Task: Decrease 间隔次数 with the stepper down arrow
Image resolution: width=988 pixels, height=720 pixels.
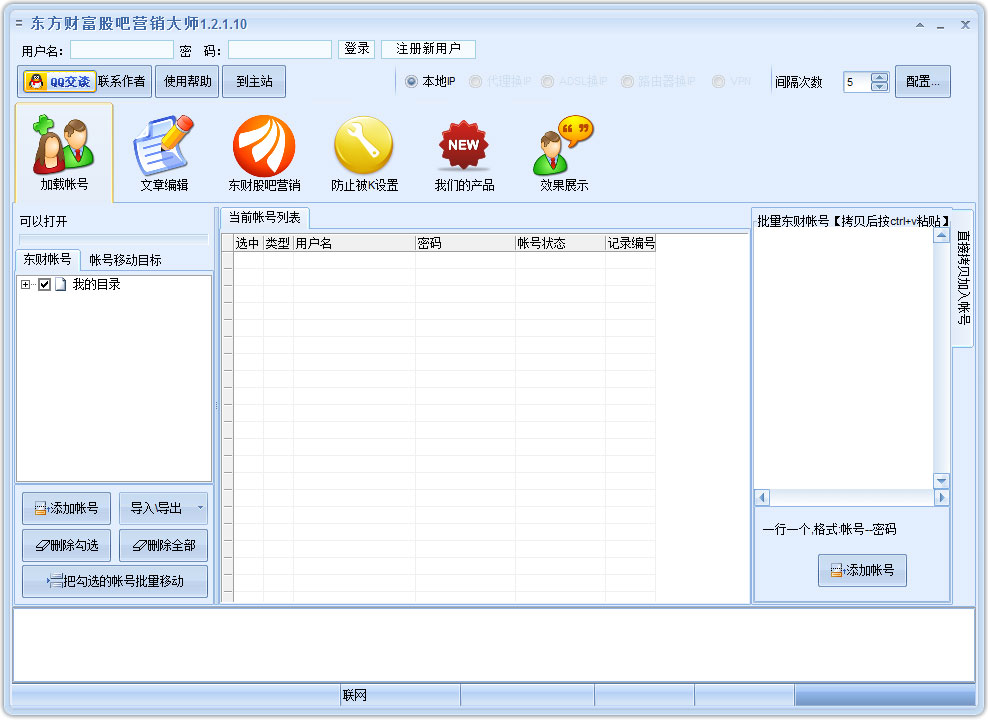Action: pyautogui.click(x=879, y=86)
